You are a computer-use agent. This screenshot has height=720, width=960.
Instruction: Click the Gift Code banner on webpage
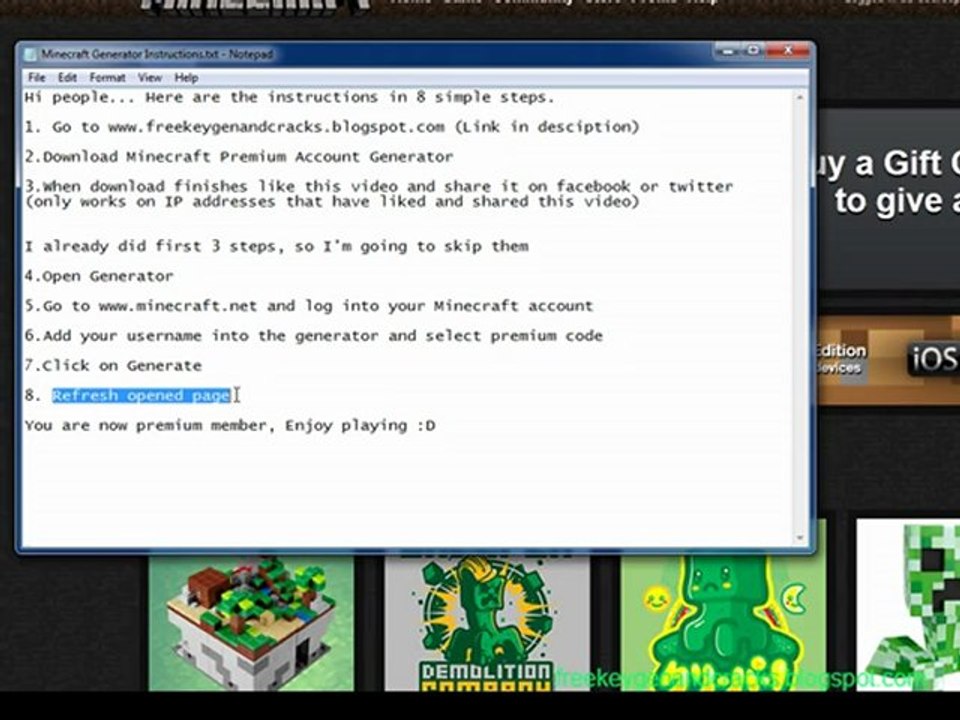889,199
